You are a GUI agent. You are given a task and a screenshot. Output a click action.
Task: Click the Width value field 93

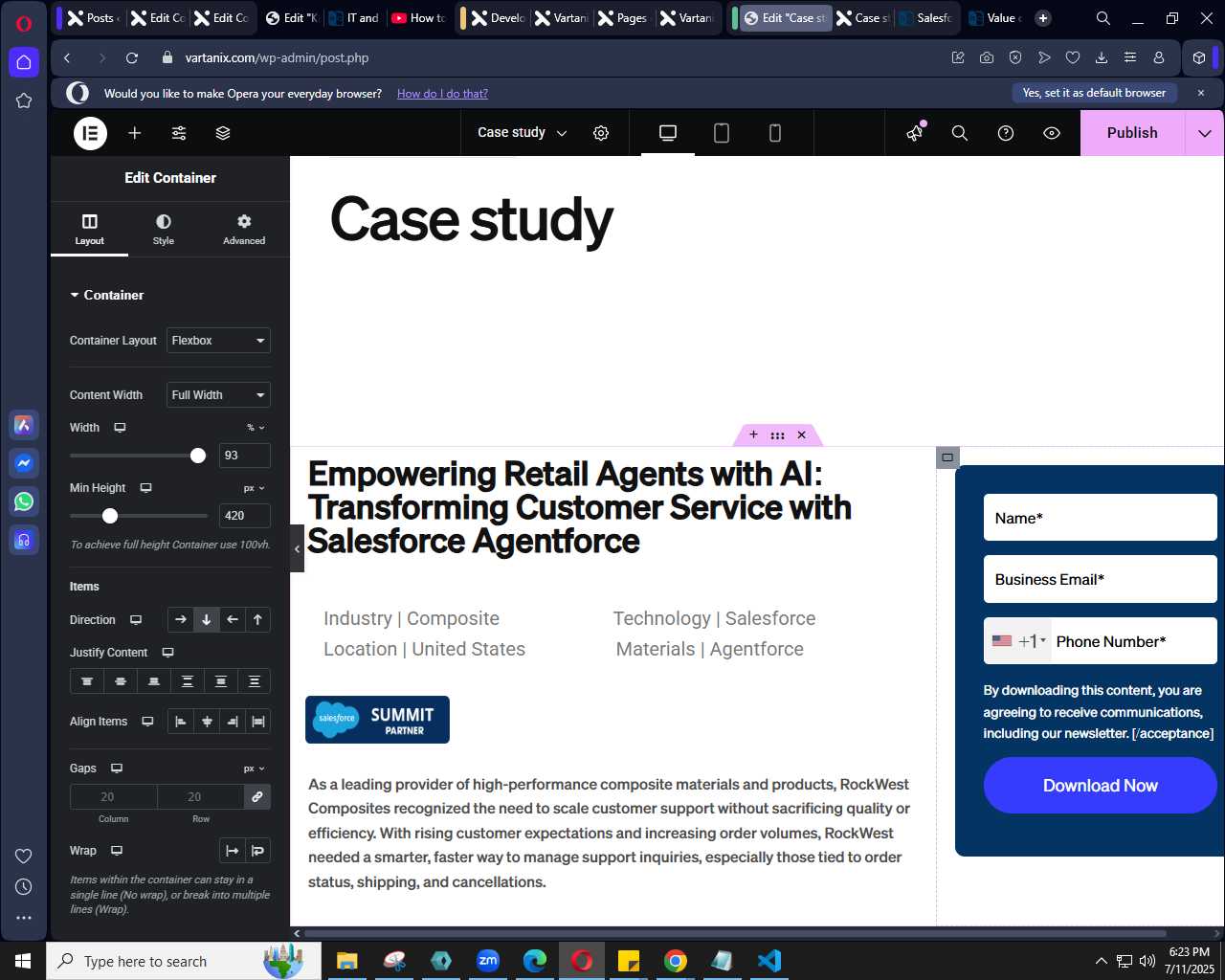coord(244,456)
